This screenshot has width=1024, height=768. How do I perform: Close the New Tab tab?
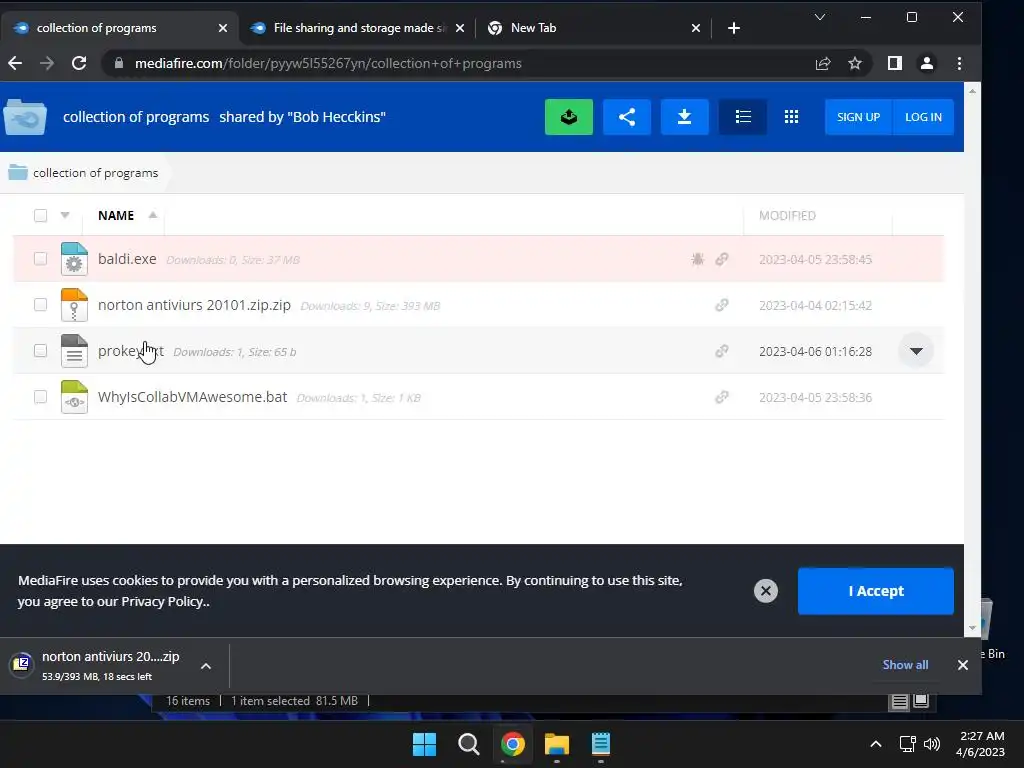pos(696,28)
